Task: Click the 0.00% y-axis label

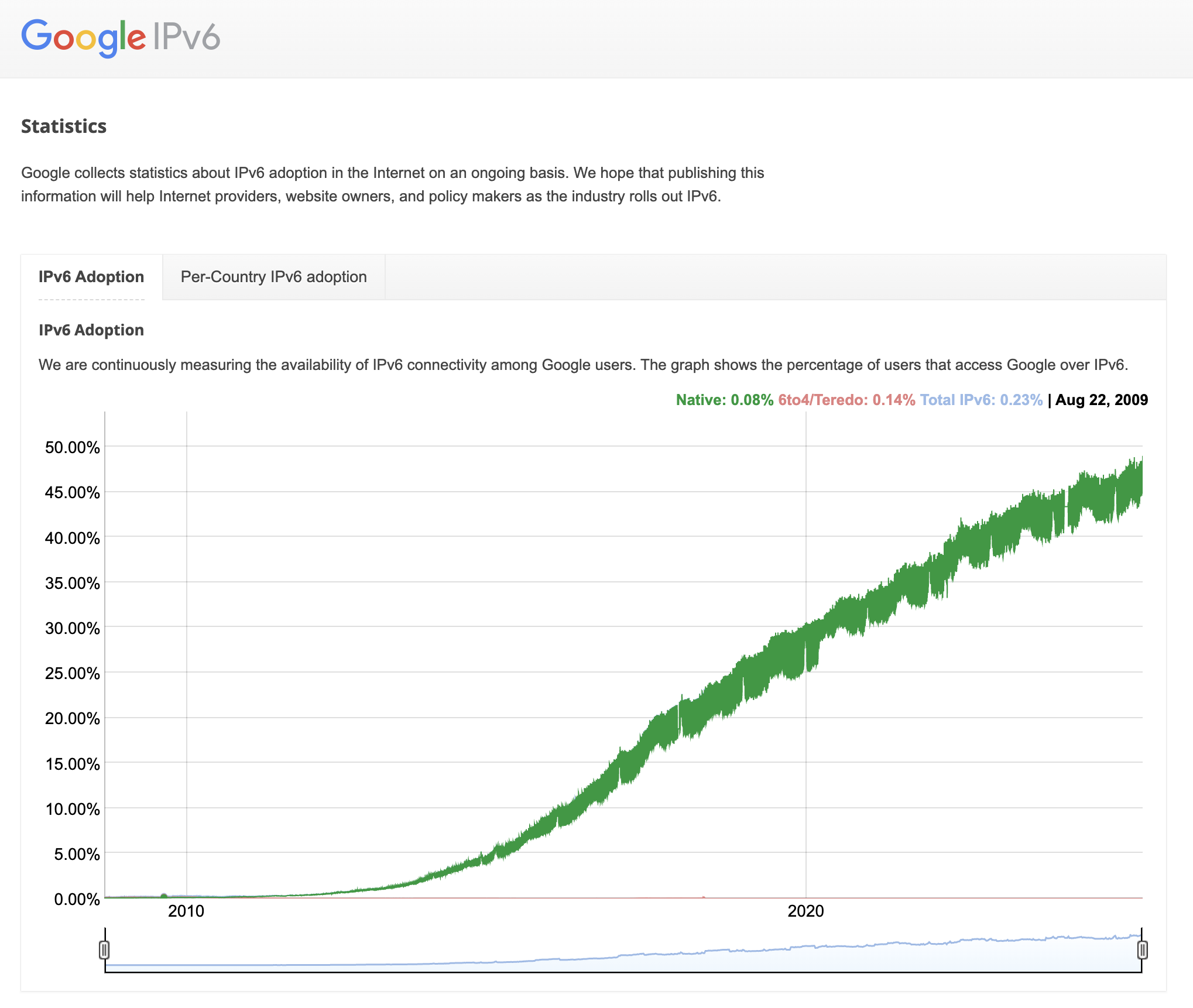Action: pos(77,899)
